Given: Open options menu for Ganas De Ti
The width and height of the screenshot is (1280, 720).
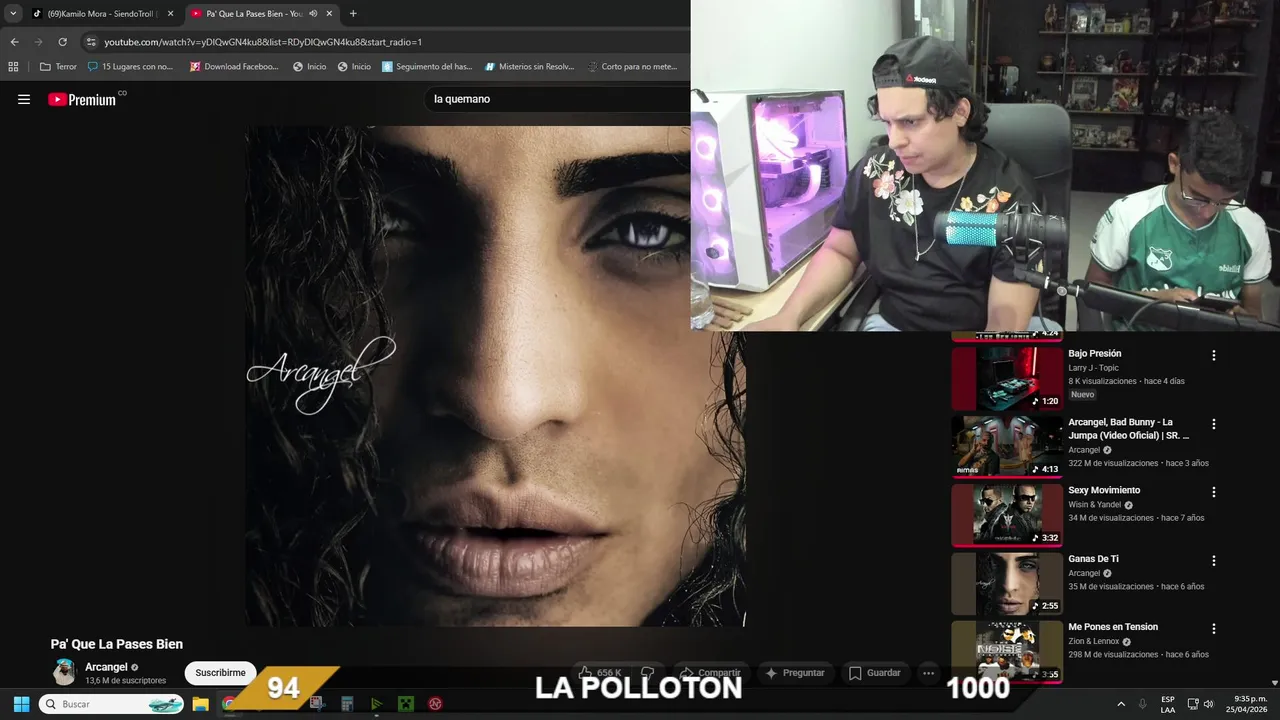Looking at the screenshot, I should [1214, 561].
